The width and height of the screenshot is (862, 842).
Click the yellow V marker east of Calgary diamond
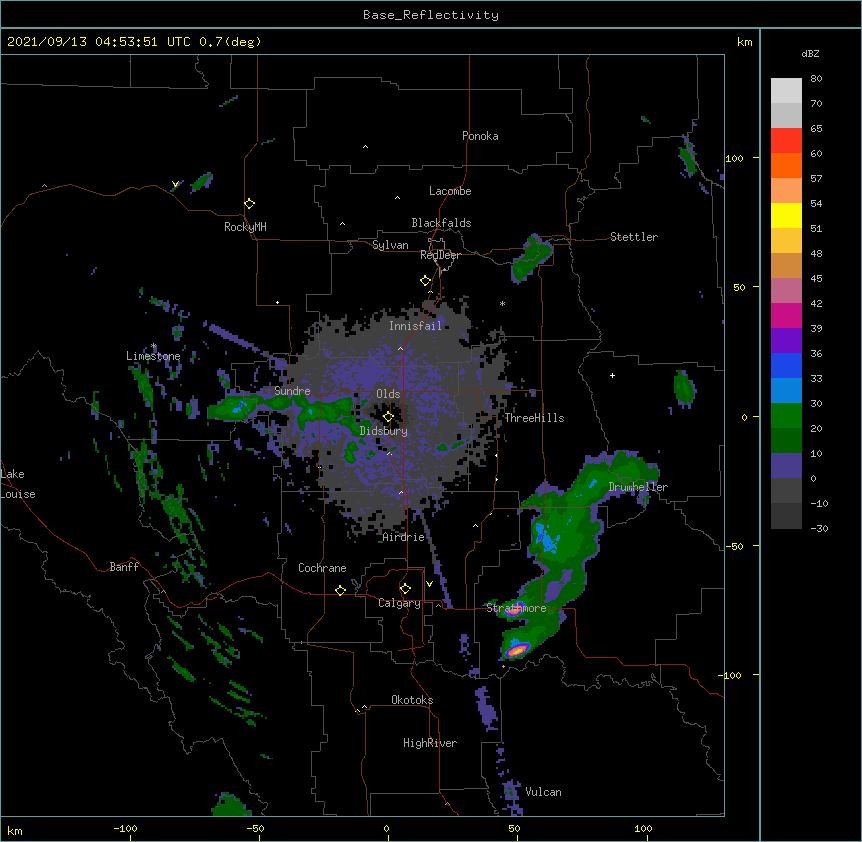[429, 584]
